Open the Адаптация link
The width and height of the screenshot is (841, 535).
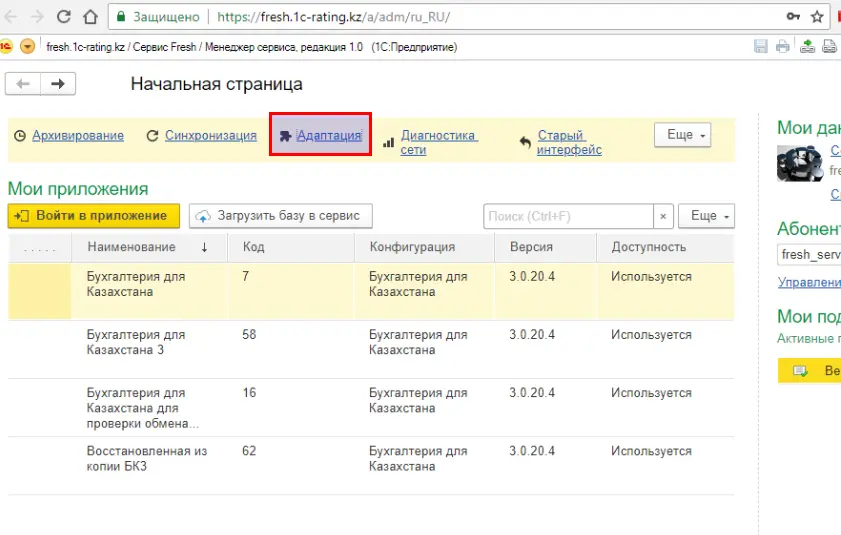click(x=329, y=135)
